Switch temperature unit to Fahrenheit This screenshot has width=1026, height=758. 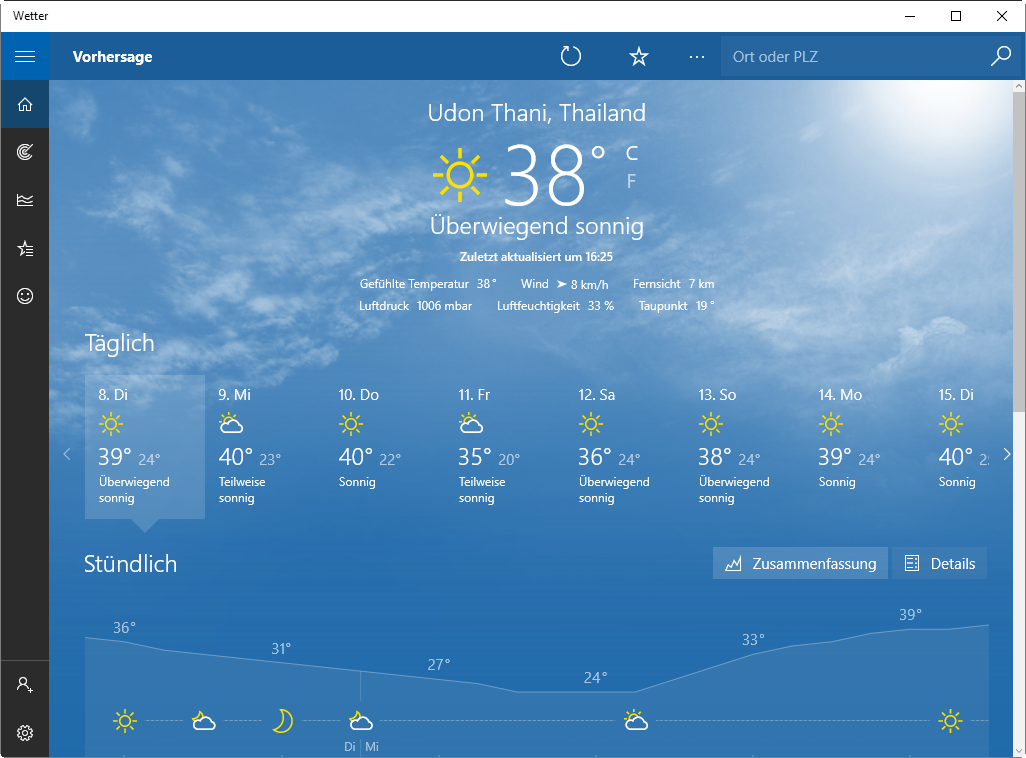[631, 181]
